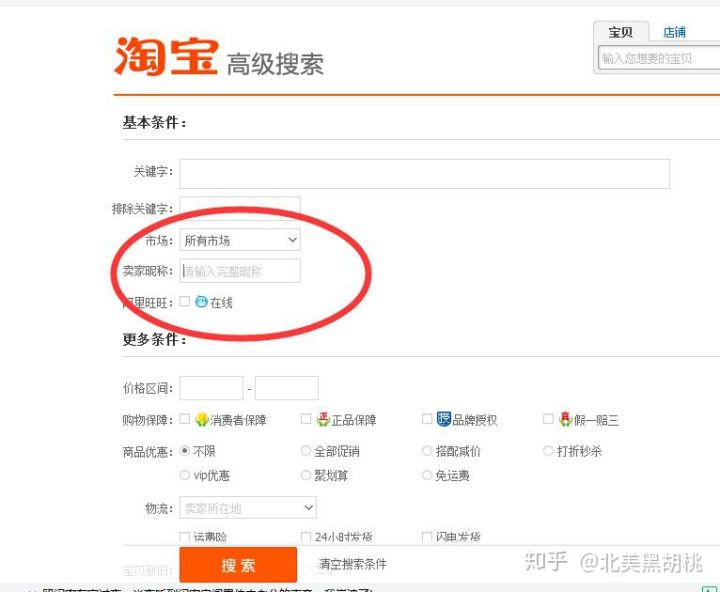Viewport: 720px width, 592px height.
Task: Tick the 24小时发货 checkbox
Action: 306,537
